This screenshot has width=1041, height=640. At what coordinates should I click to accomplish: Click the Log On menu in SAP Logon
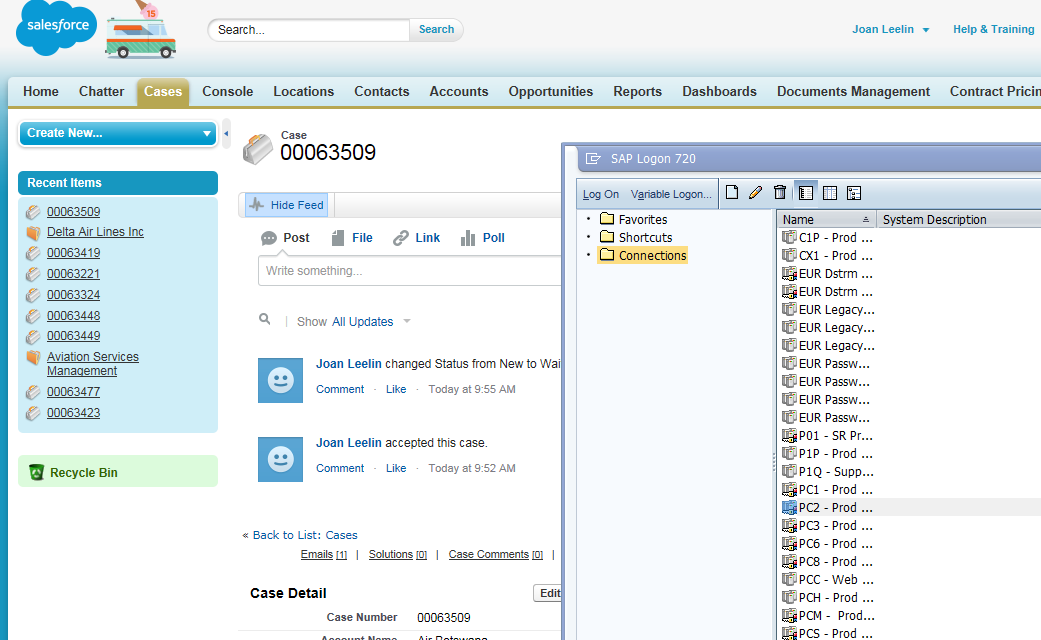coord(601,194)
